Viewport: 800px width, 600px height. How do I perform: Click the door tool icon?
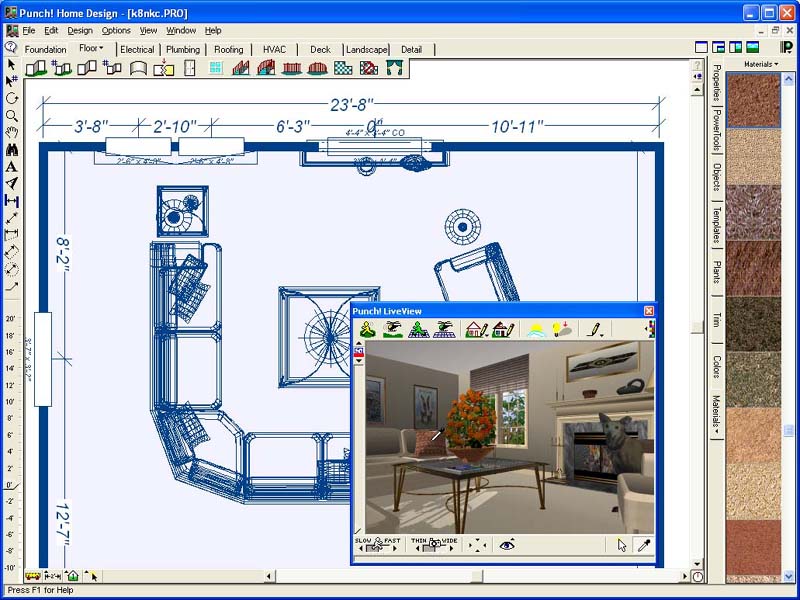point(189,68)
